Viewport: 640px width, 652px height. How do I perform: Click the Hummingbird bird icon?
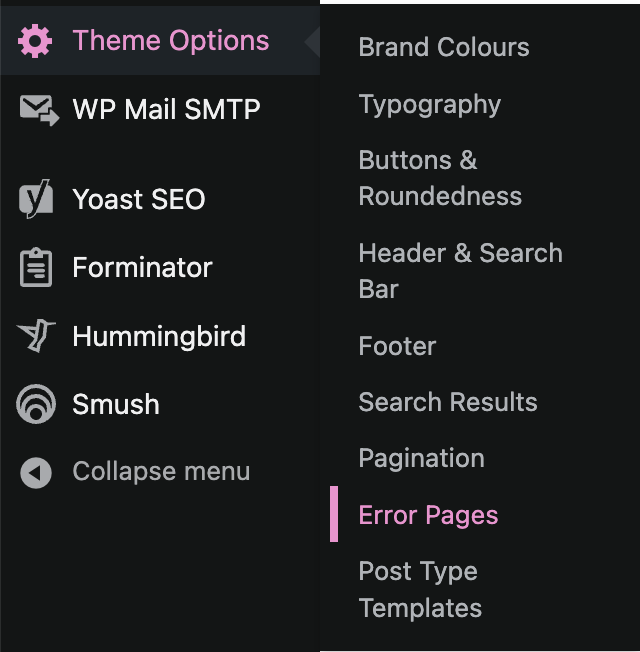click(x=36, y=336)
